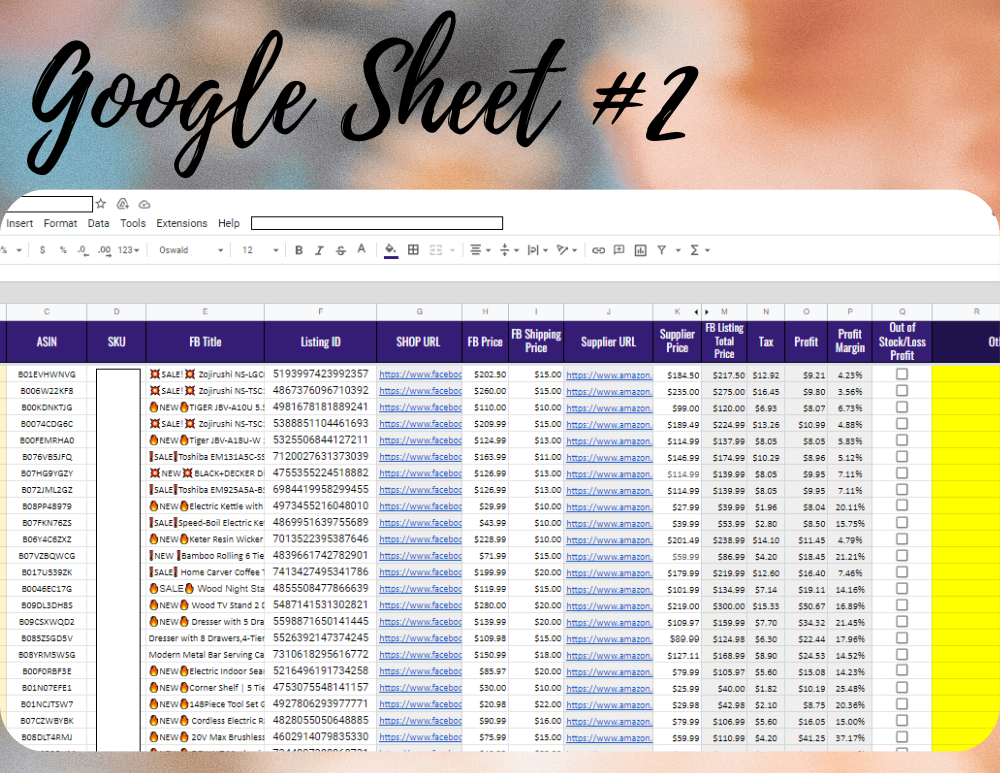The height and width of the screenshot is (773, 1000).
Task: Tick Out of Stock checkbox for B076VB5JFQ
Action: click(x=902, y=457)
